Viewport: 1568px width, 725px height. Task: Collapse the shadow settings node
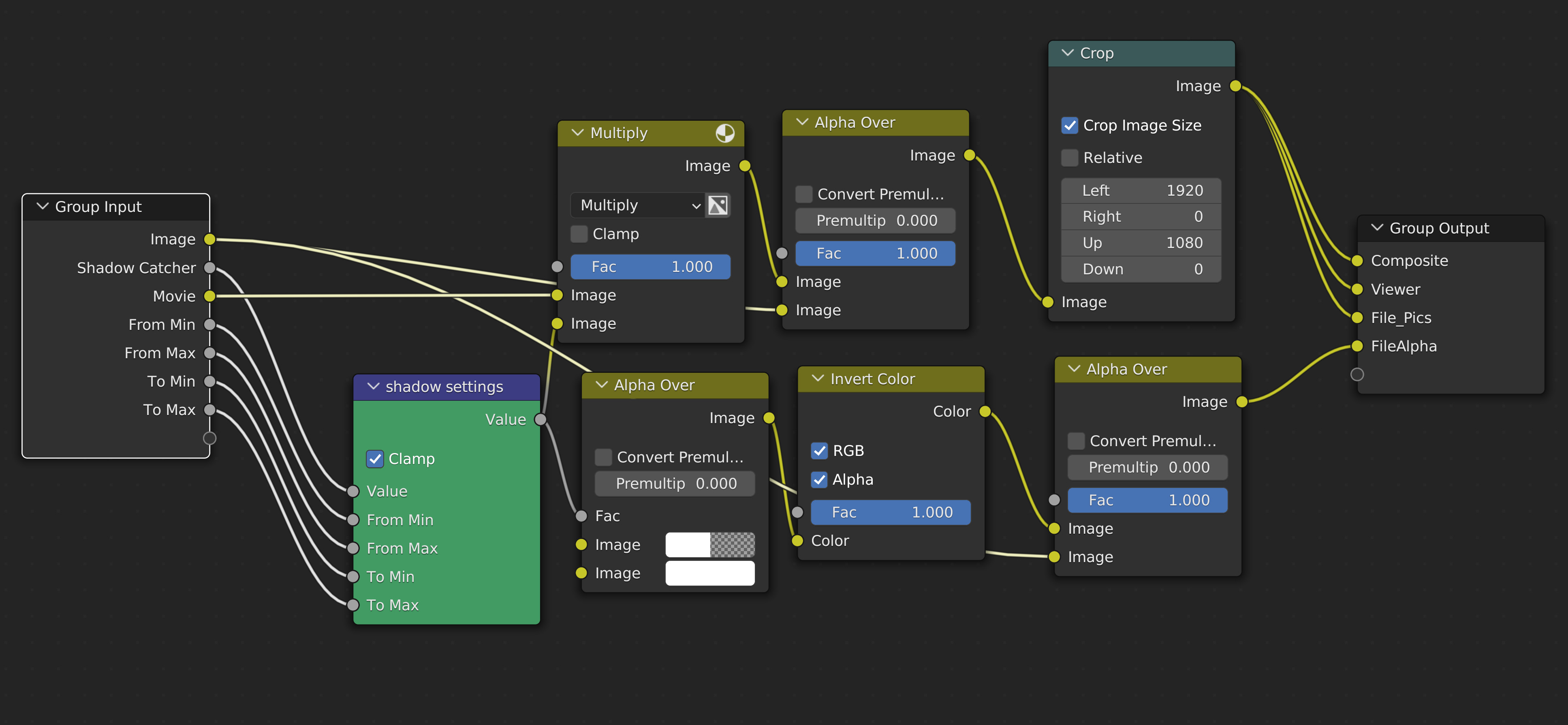click(x=373, y=387)
